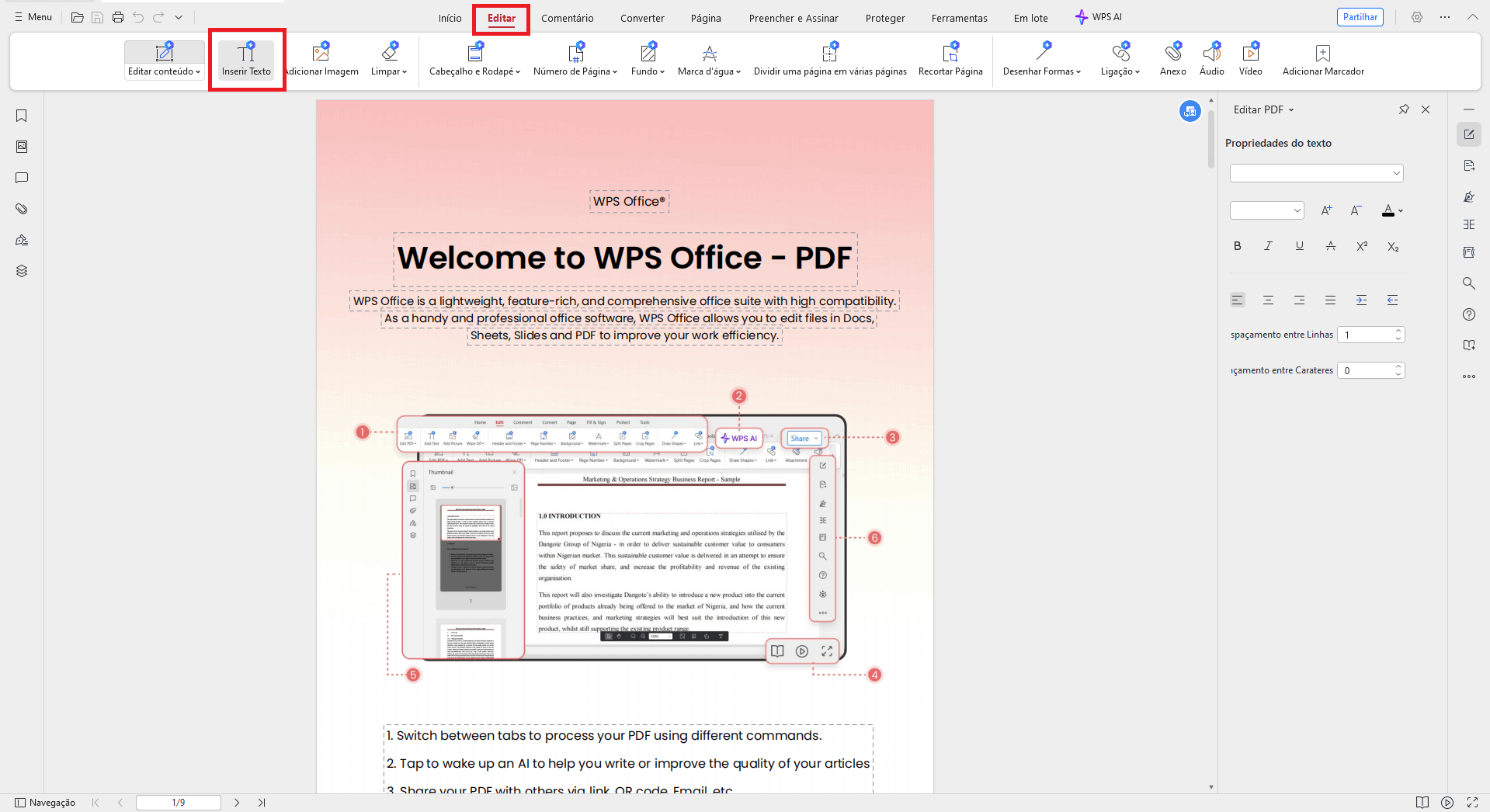Viewport: 1490px width, 812px height.
Task: Open the font family combo box
Action: pyautogui.click(x=1316, y=173)
